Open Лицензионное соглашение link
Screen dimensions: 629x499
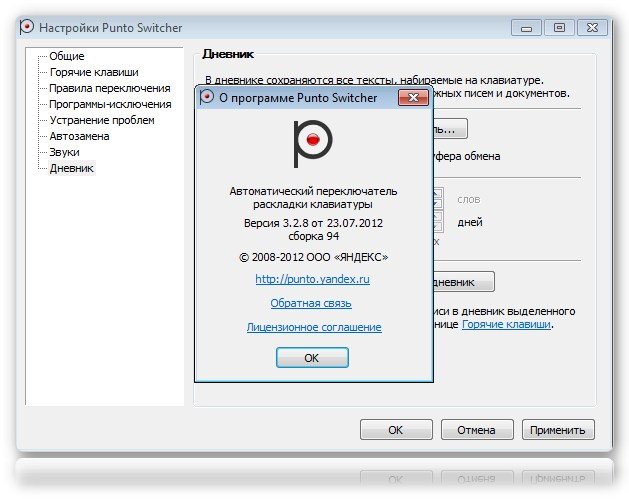tap(313, 327)
